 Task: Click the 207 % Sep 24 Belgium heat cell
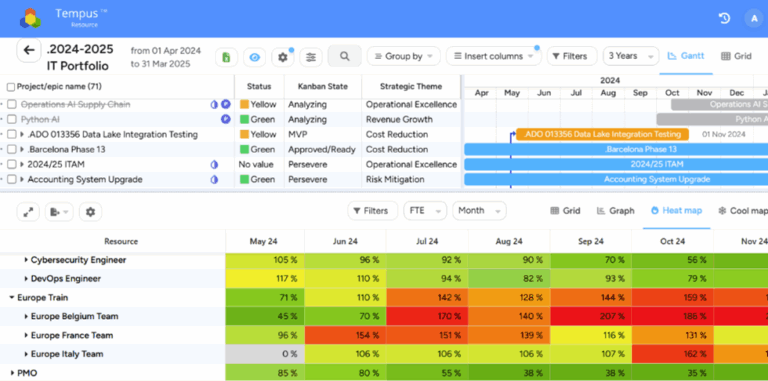tap(591, 316)
